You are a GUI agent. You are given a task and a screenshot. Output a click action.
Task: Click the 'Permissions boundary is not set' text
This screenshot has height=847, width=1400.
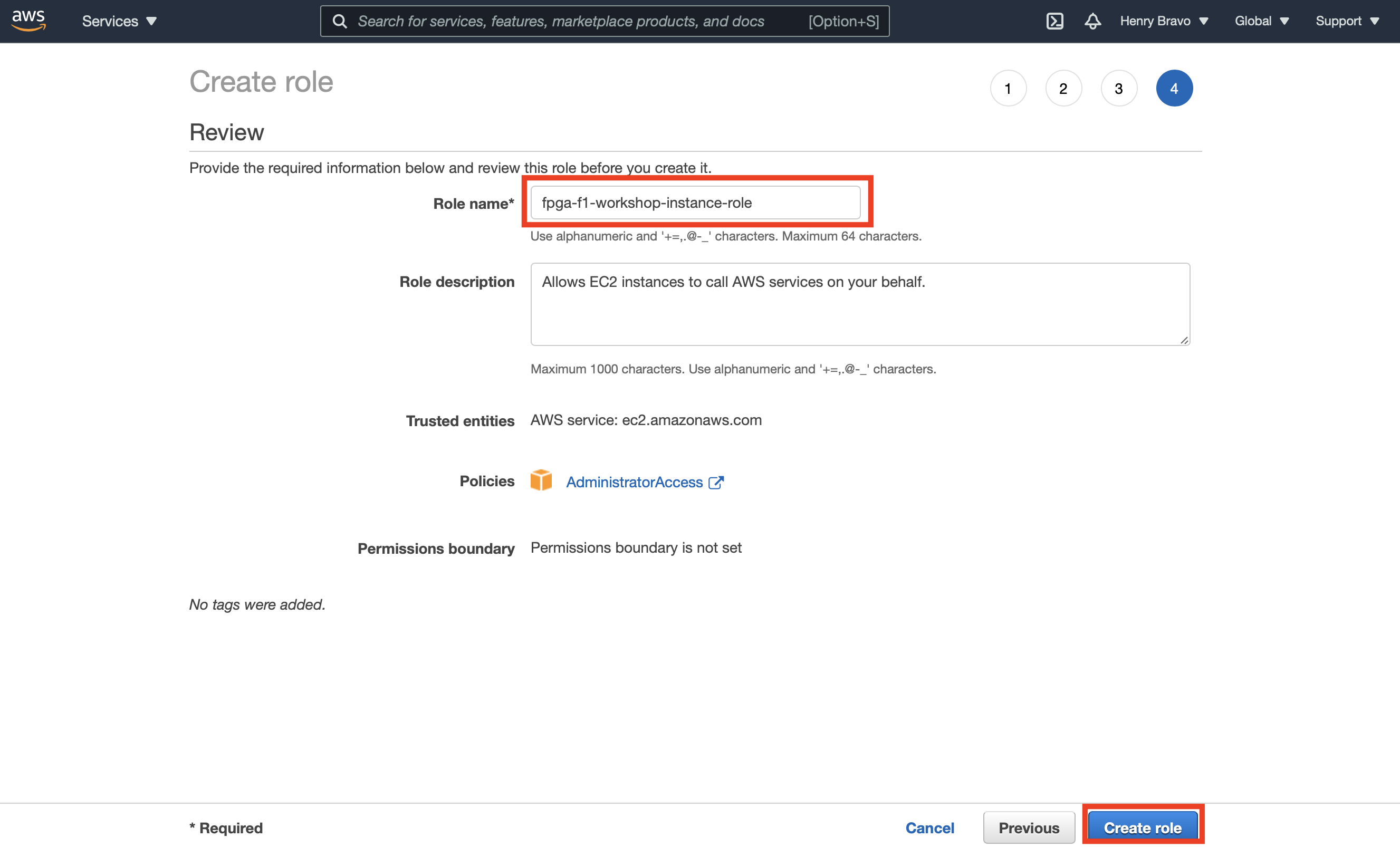(x=636, y=547)
